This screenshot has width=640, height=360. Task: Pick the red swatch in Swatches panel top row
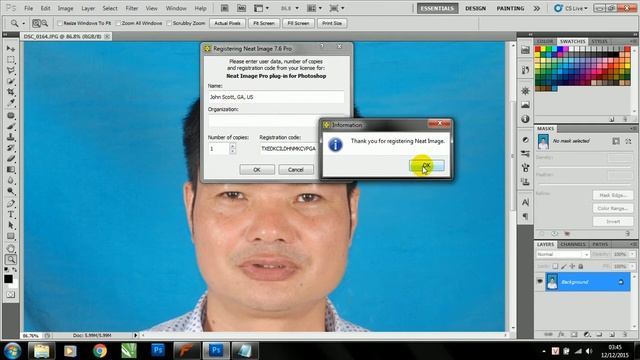pos(538,49)
